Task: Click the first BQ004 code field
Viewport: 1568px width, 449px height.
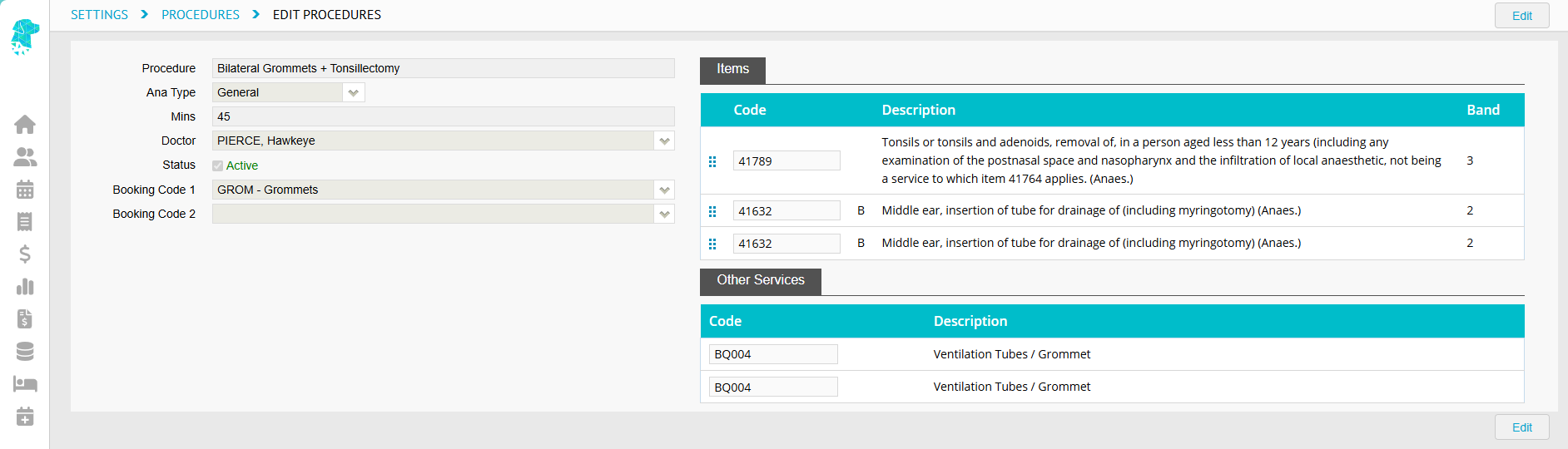Action: tap(773, 354)
